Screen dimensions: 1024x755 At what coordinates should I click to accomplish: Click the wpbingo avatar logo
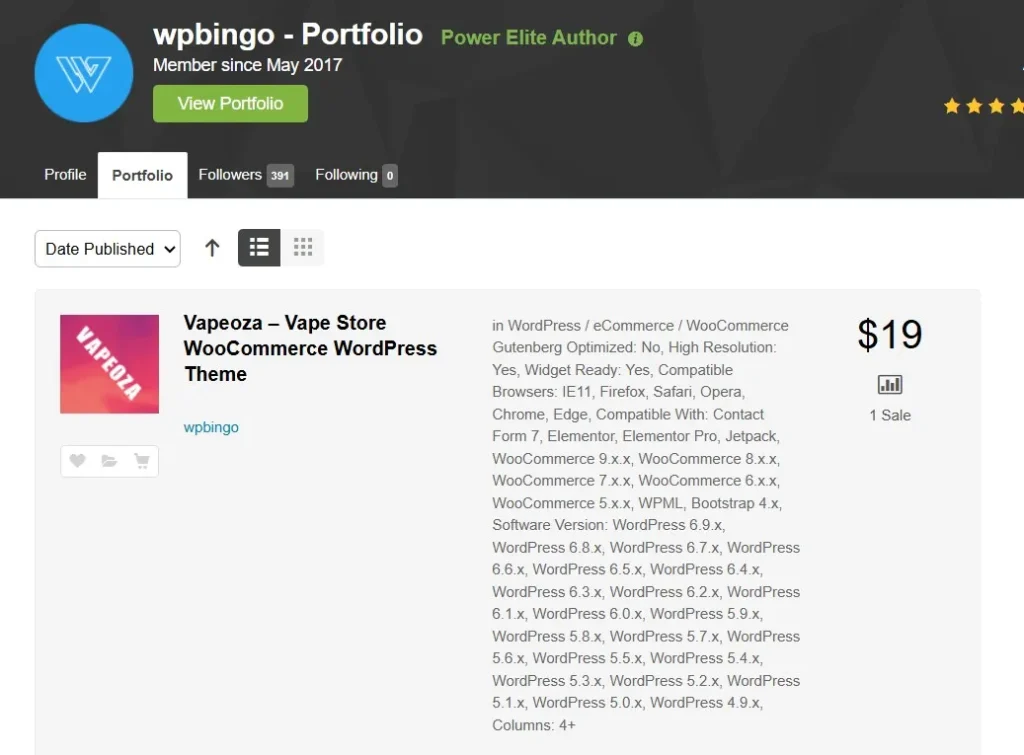click(x=84, y=73)
